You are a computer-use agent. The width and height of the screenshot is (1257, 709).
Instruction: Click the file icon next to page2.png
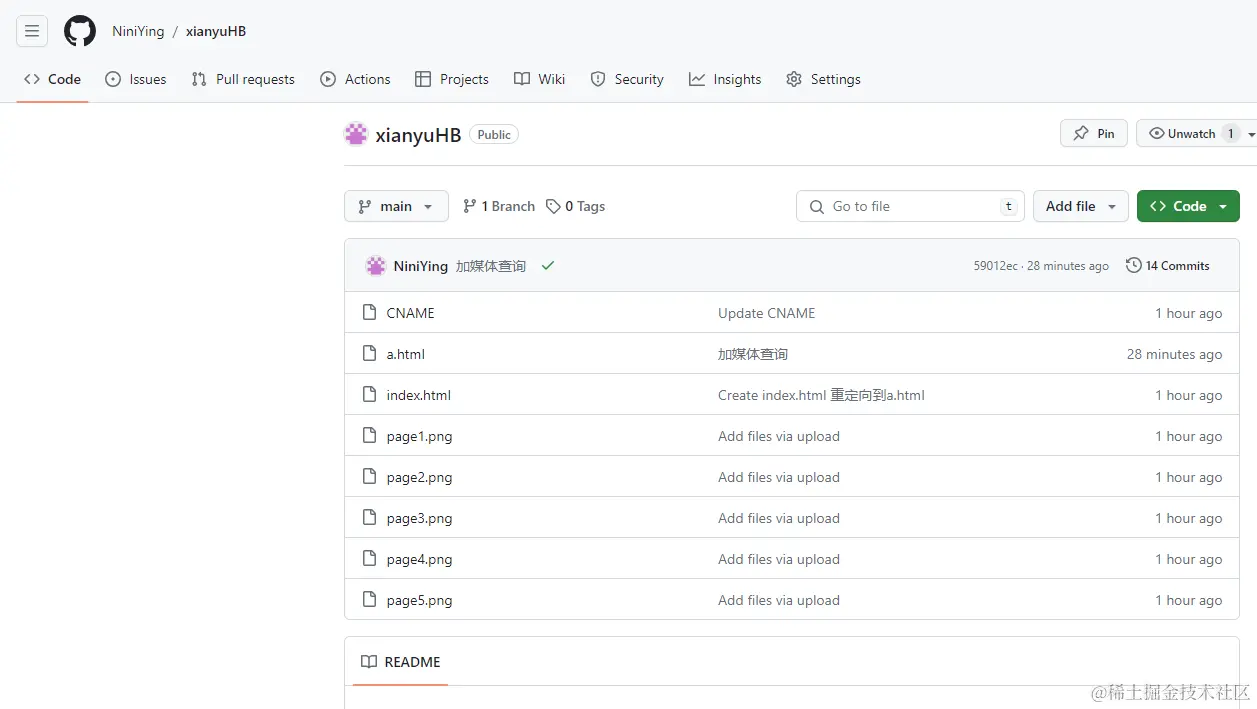point(370,477)
